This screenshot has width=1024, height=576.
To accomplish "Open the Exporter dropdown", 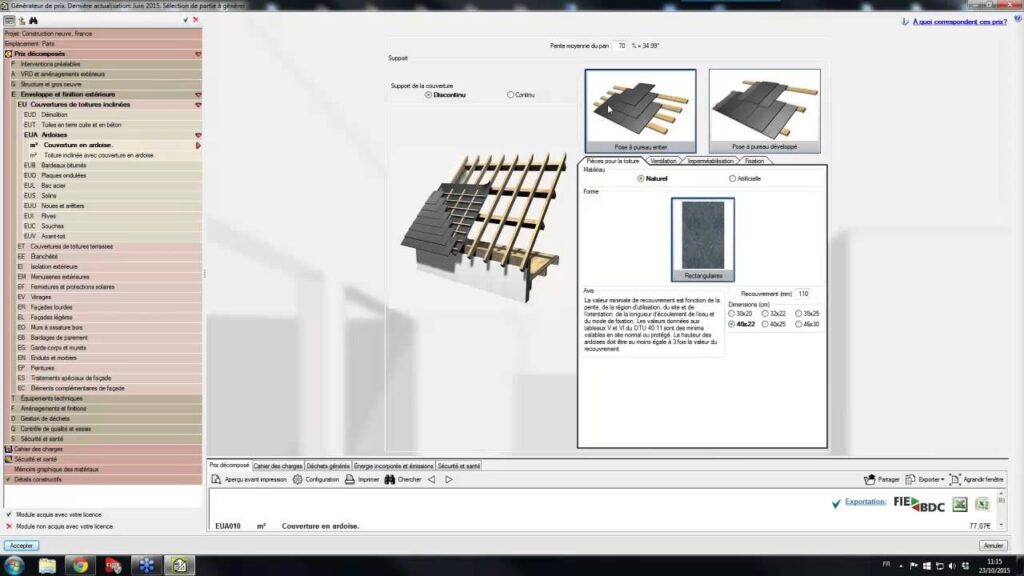I will pos(925,479).
